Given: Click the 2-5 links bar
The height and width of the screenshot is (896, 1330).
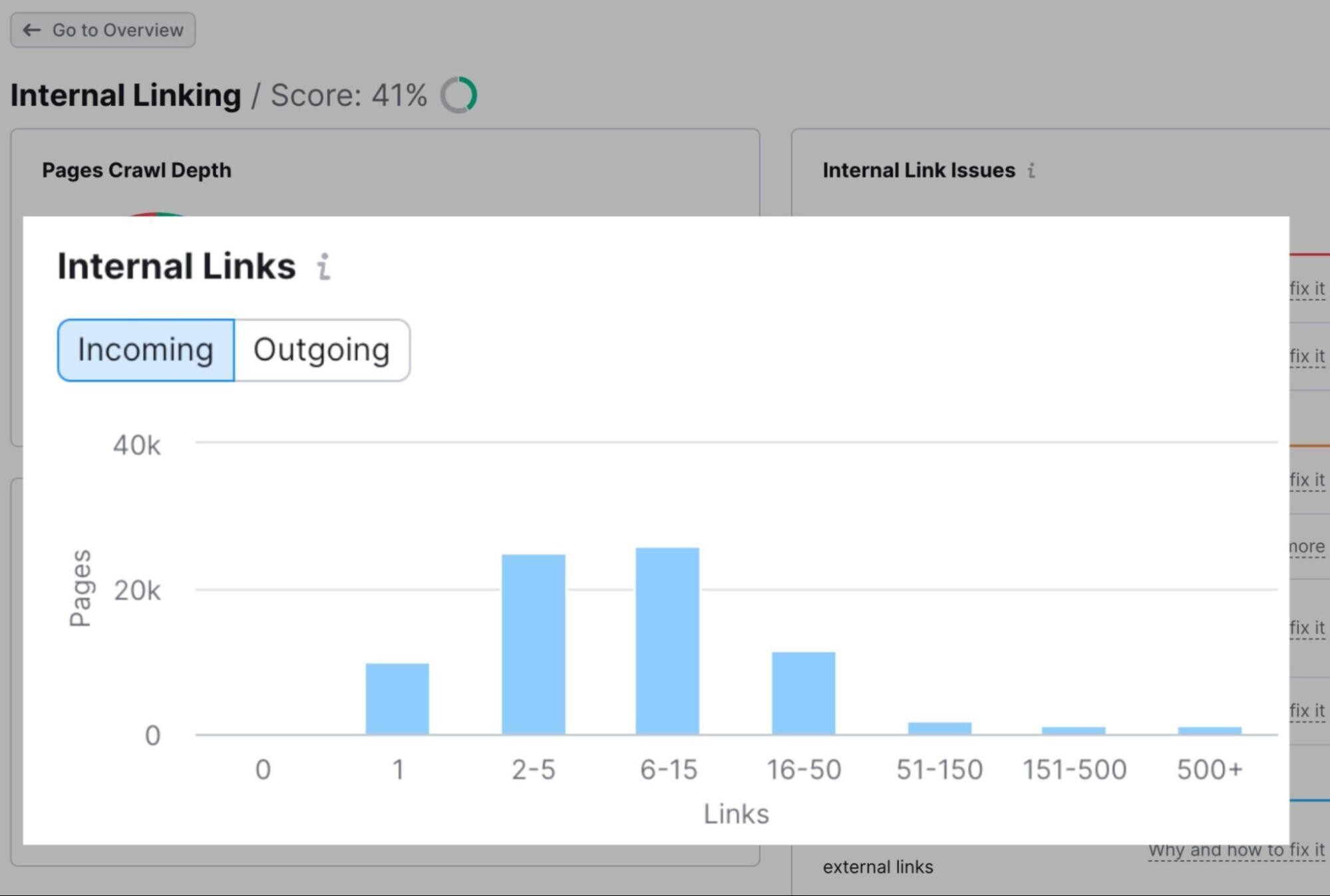Looking at the screenshot, I should [x=534, y=644].
